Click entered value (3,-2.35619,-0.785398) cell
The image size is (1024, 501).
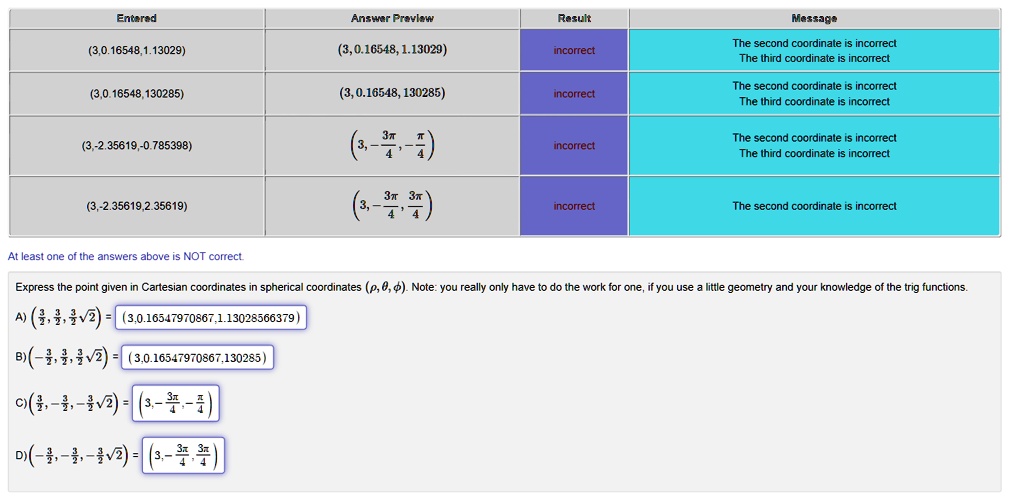[x=136, y=146]
